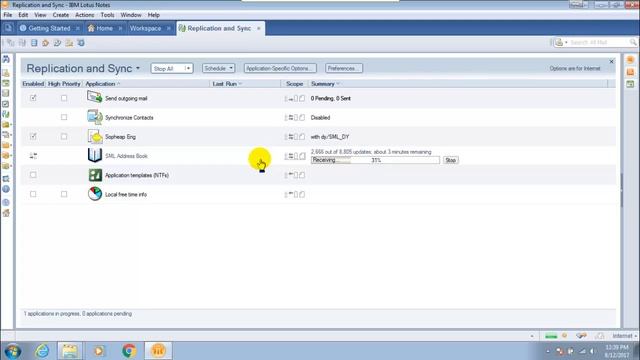Toggle High Priority checkbox for Send outgoing mail
Viewport: 640px width, 360px height.
coord(64,98)
